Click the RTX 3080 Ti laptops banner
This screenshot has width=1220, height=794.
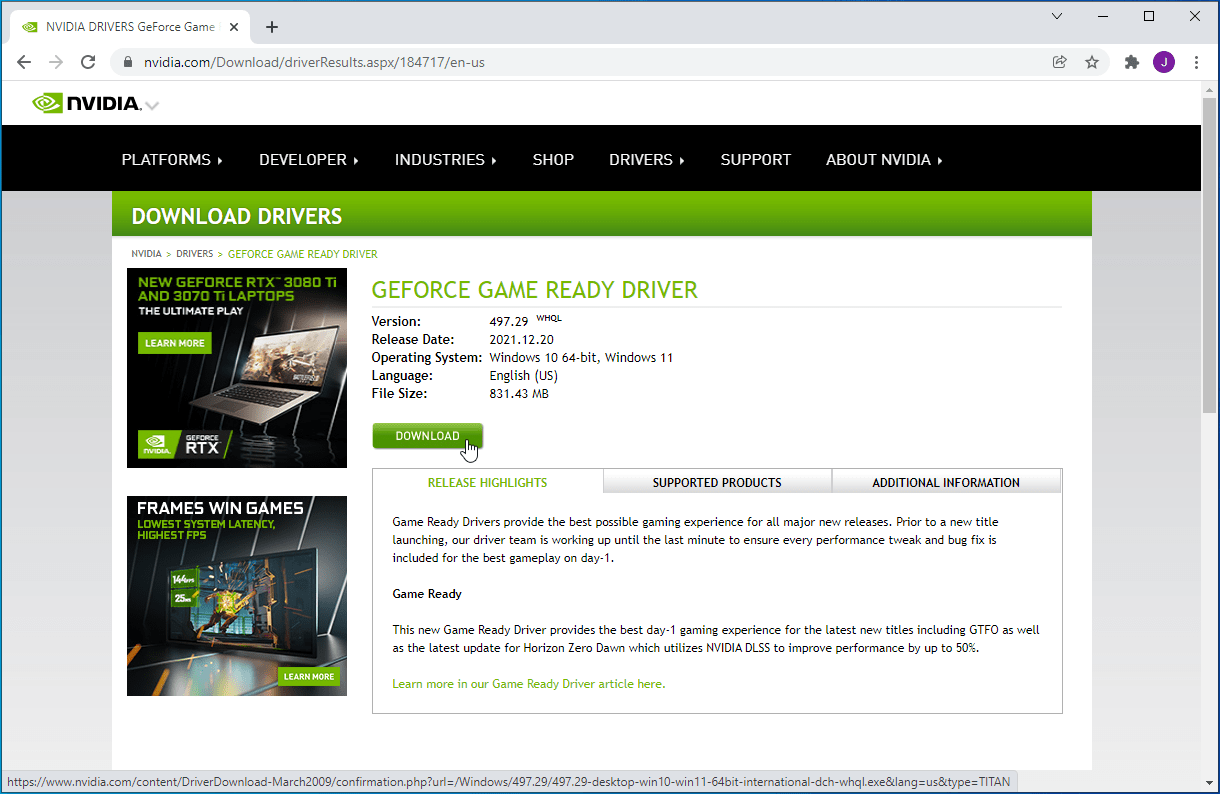[237, 368]
